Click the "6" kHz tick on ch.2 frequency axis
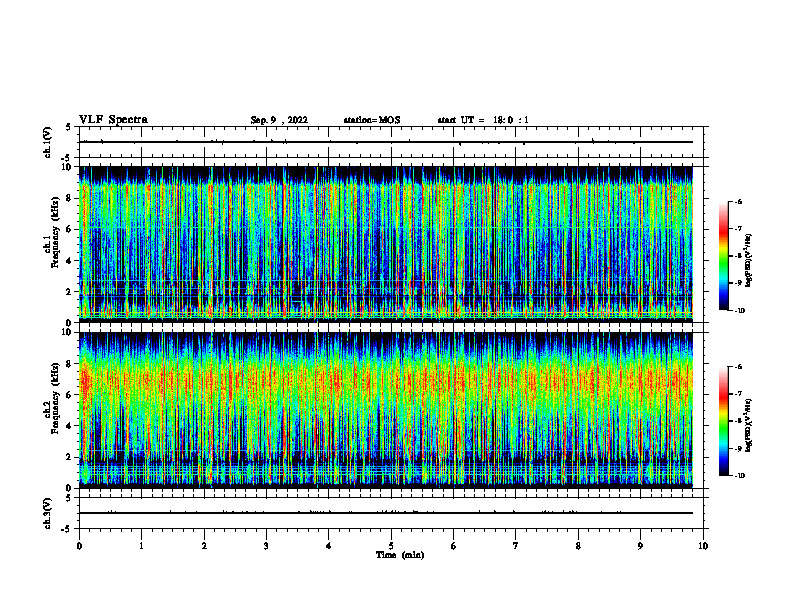Viewport: 792px width, 612px height. 70,395
